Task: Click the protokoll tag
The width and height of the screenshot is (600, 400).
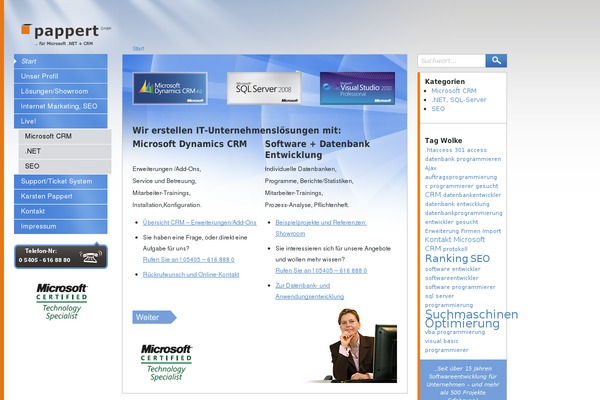Action: (x=455, y=249)
